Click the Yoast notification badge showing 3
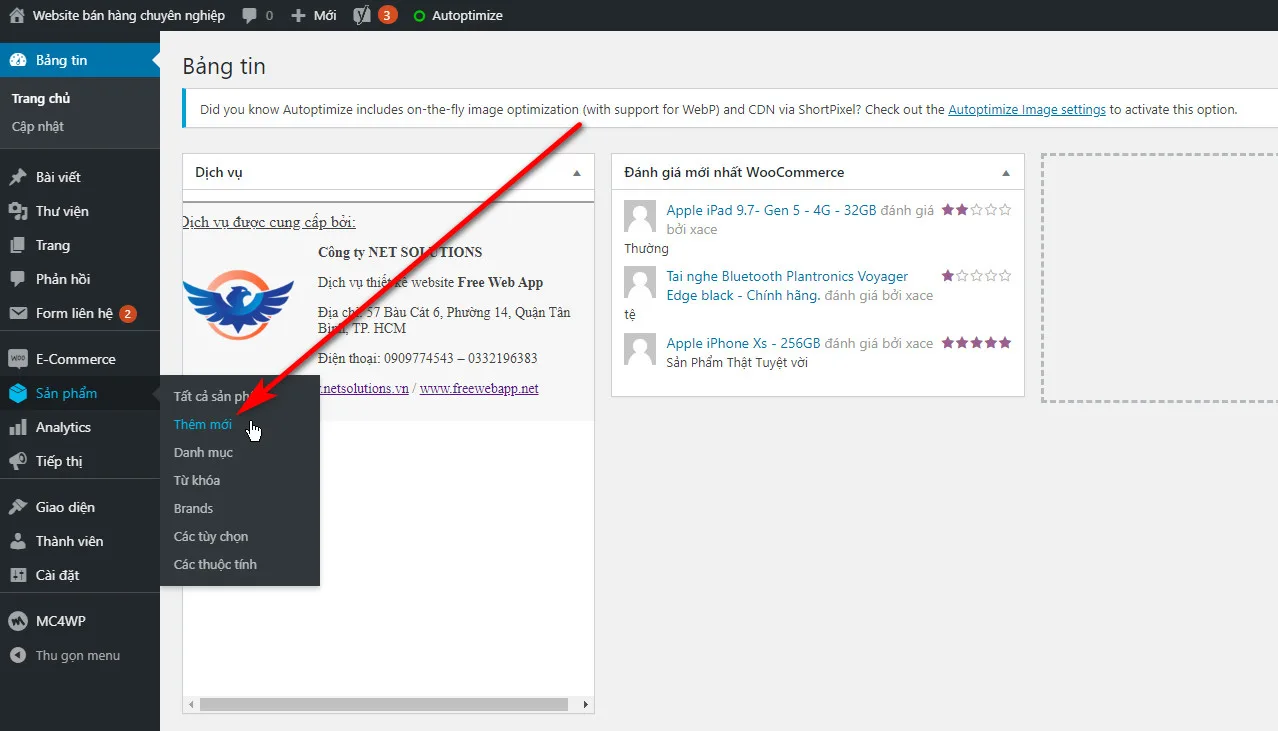This screenshot has height=731, width=1278. click(388, 15)
